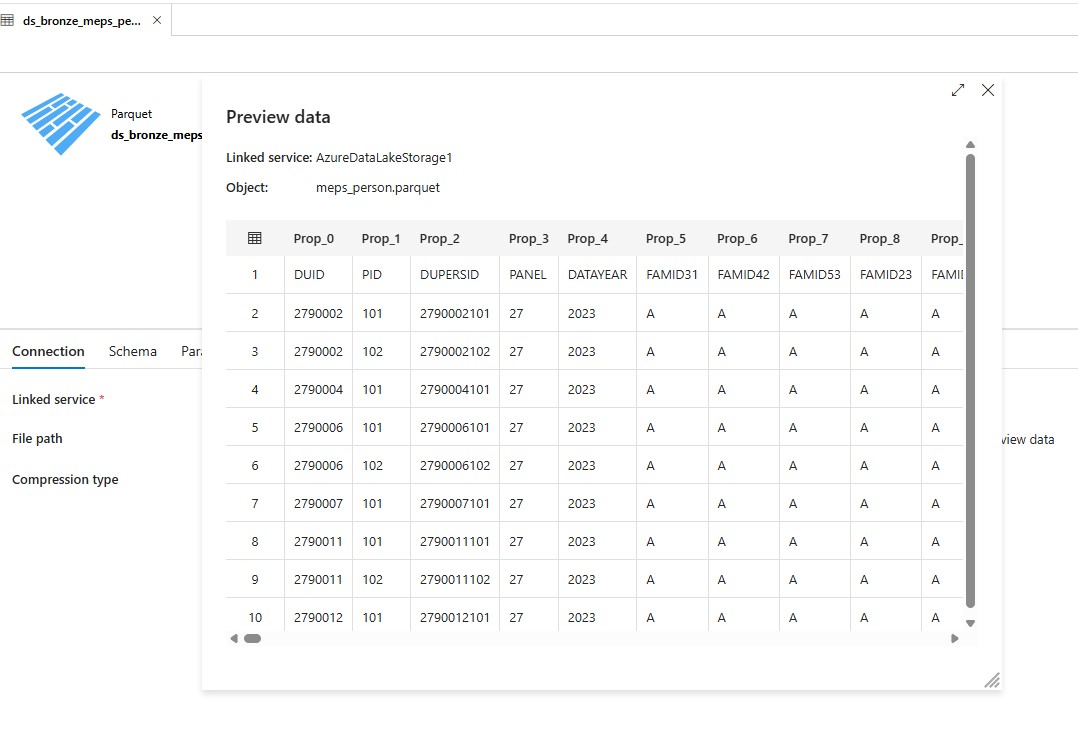1078x736 pixels.
Task: Click the cell with value 2790012101
Action: [455, 617]
